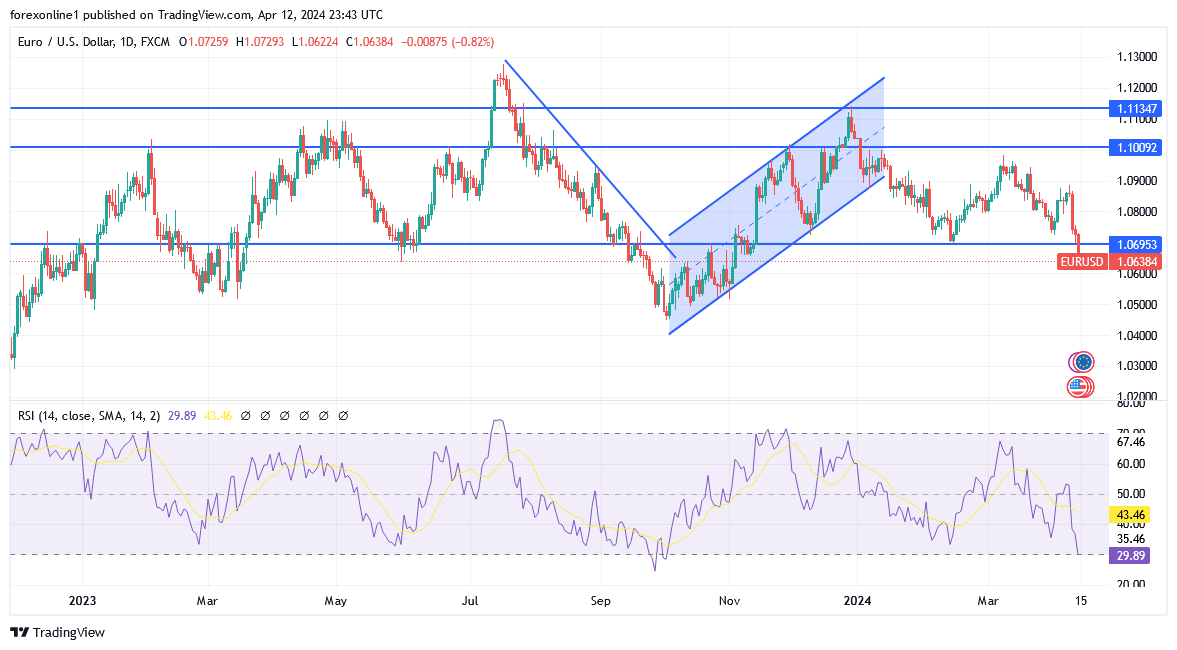The image size is (1177, 650).
Task: Select the 1.06953 horizontal line price label
Action: coord(1136,245)
